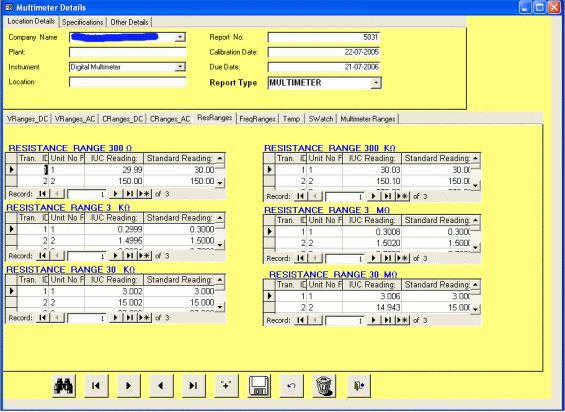
Task: Undo changes with the undo arrow button
Action: tap(292, 386)
